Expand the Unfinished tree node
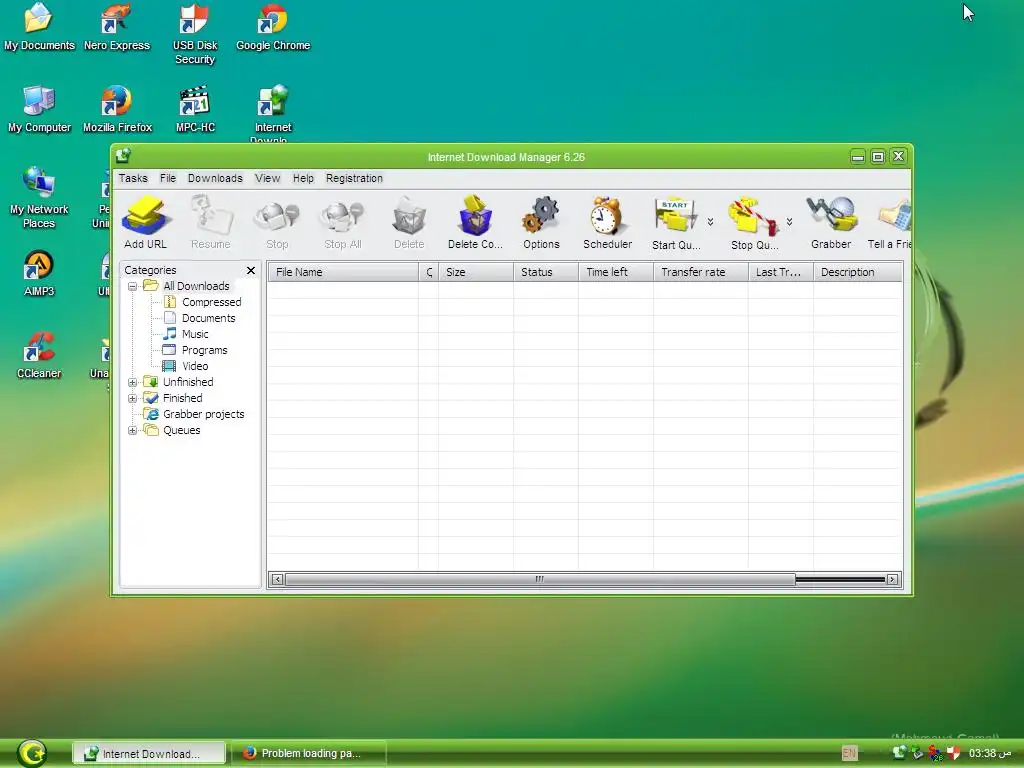 point(133,382)
